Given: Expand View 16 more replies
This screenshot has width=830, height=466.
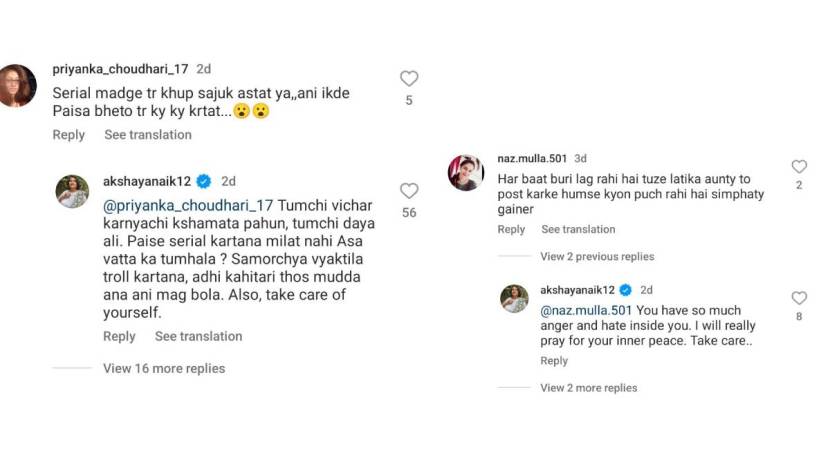Looking at the screenshot, I should (x=164, y=368).
